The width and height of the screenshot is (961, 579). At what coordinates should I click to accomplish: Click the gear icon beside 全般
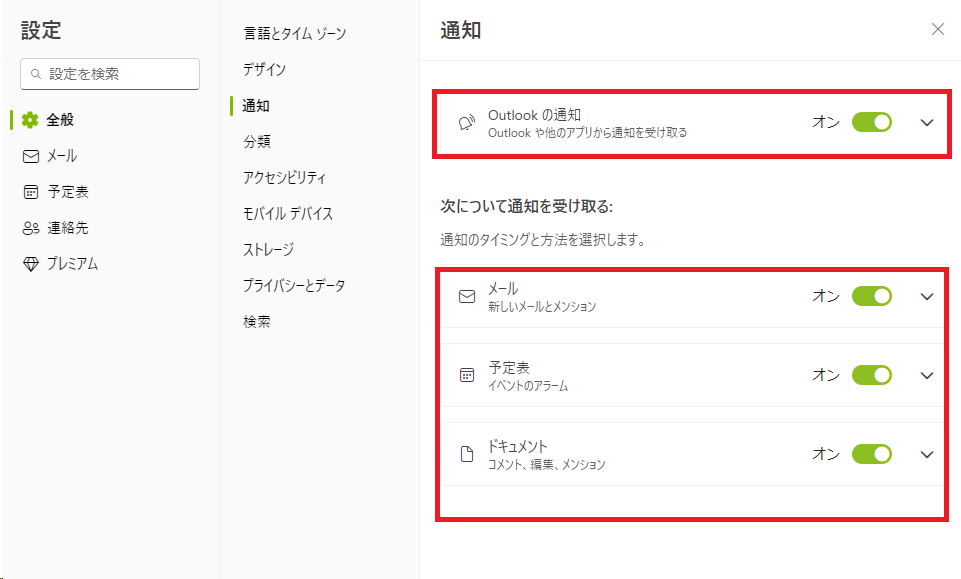click(30, 120)
